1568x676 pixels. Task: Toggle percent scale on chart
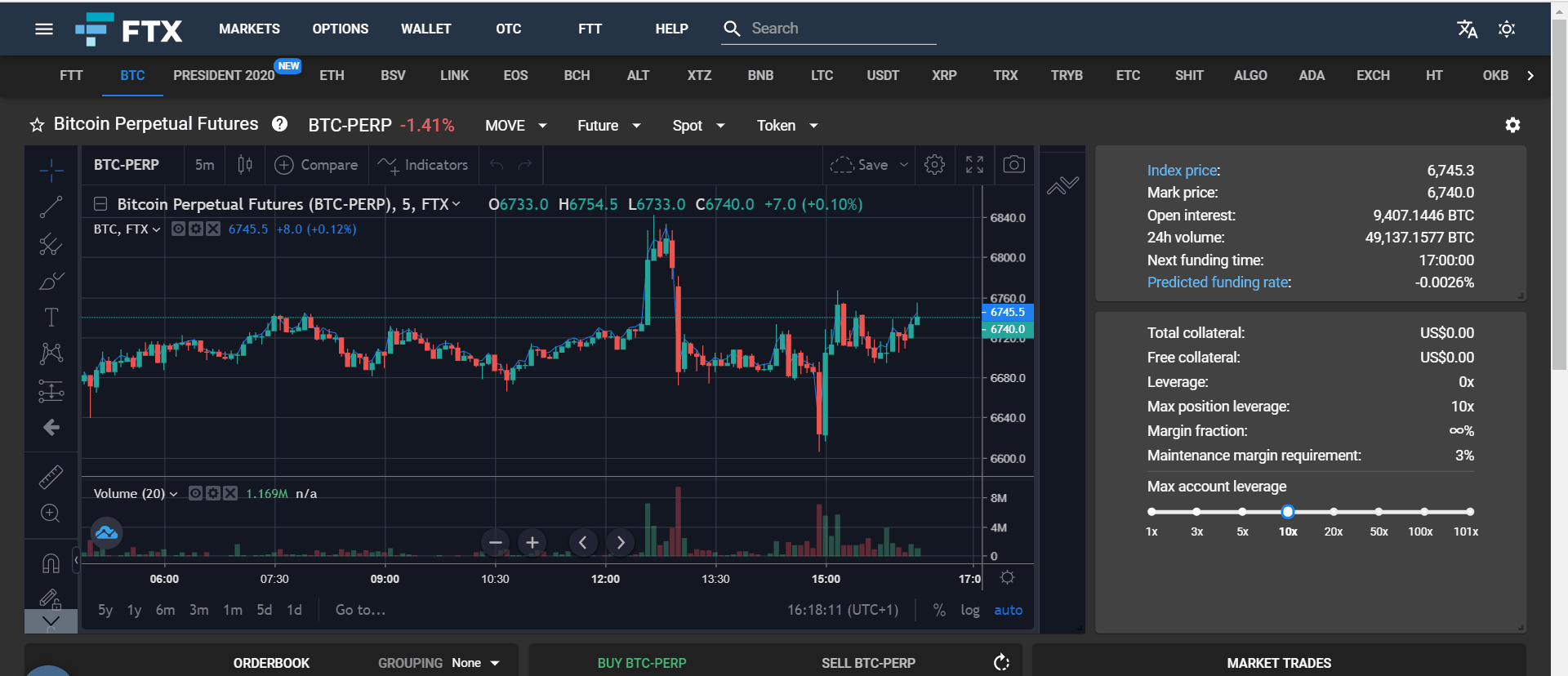(939, 610)
